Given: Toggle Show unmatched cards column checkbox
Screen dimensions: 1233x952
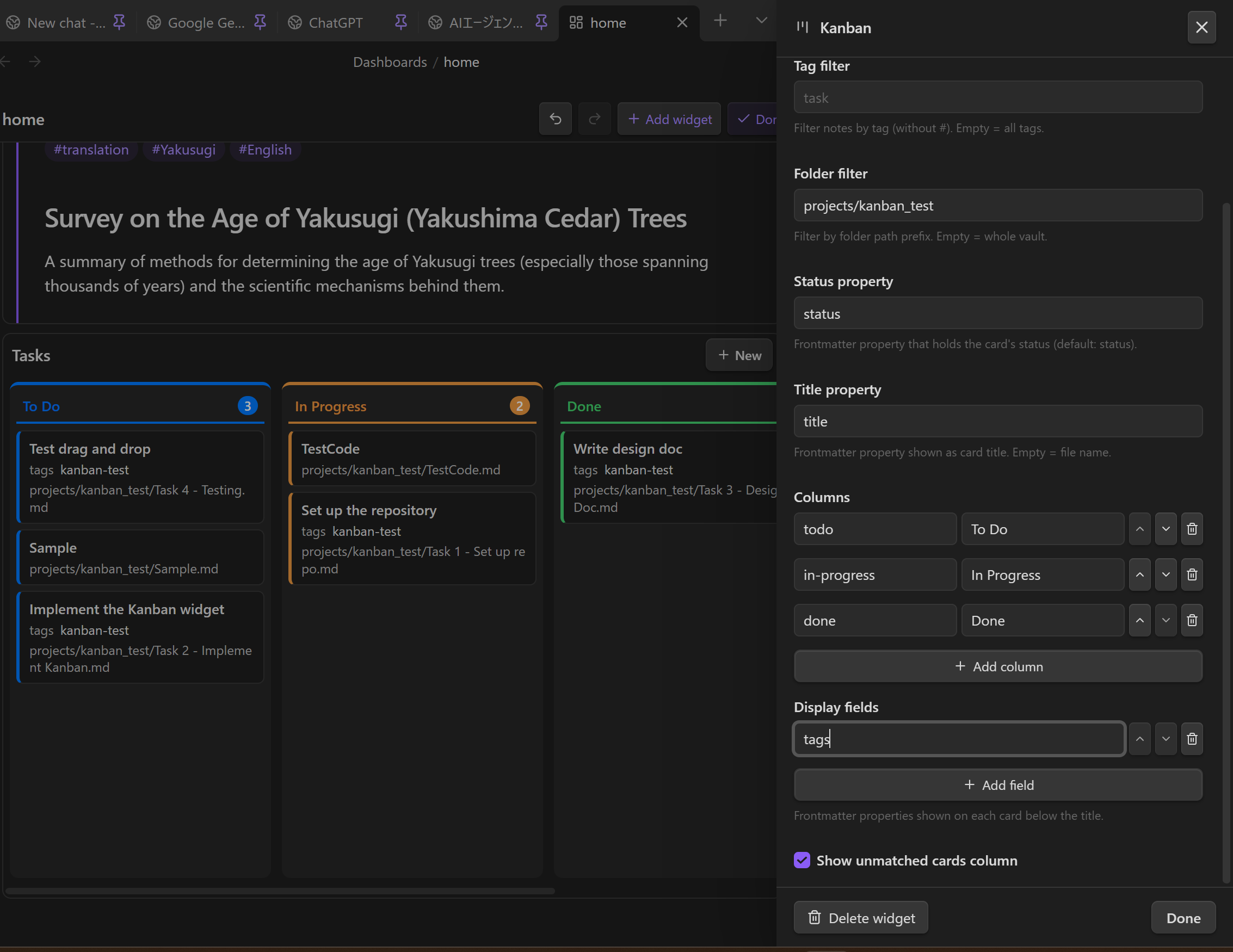Looking at the screenshot, I should click(802, 860).
